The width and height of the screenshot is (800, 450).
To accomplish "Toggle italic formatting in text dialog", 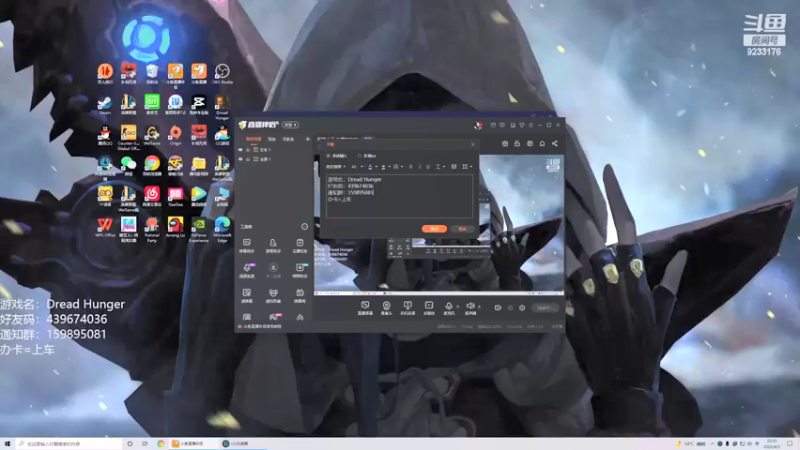I will (x=419, y=166).
